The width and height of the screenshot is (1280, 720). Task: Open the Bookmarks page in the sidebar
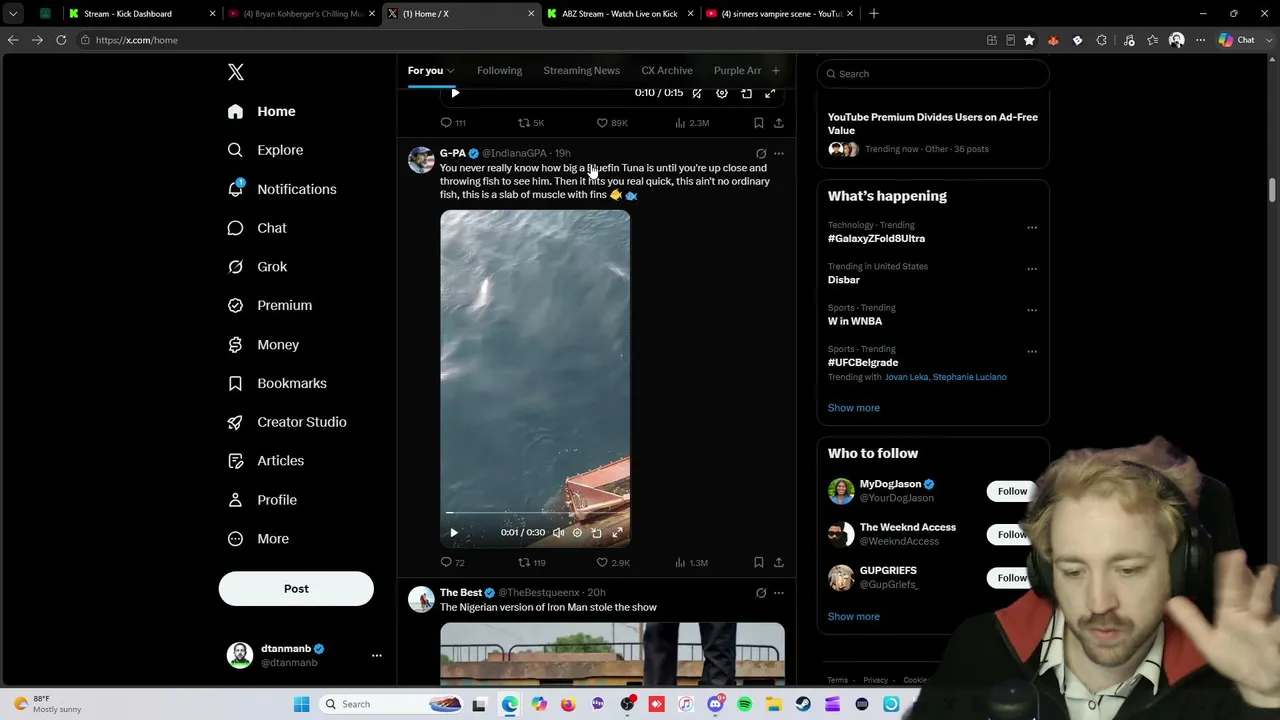pos(277,383)
